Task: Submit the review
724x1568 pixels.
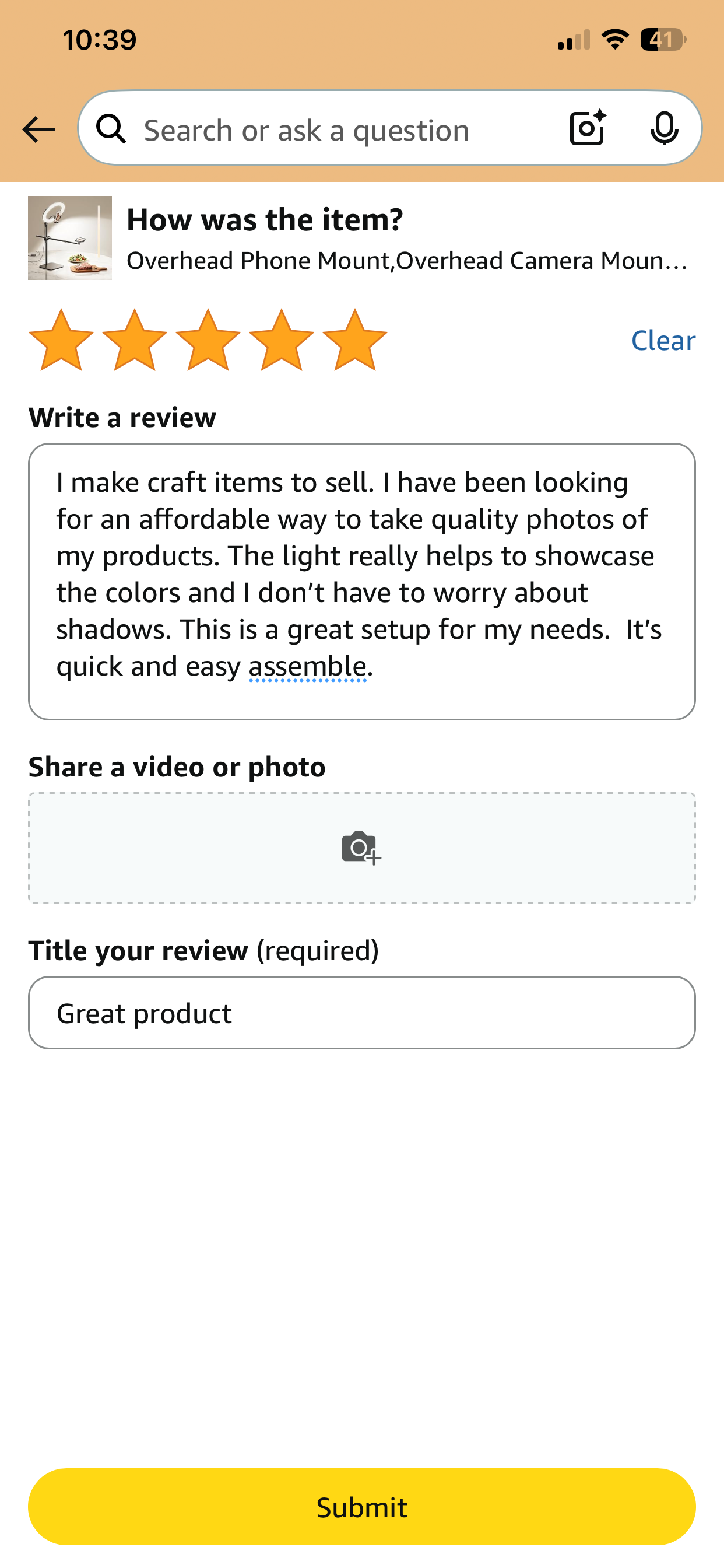Action: pyautogui.click(x=362, y=1507)
